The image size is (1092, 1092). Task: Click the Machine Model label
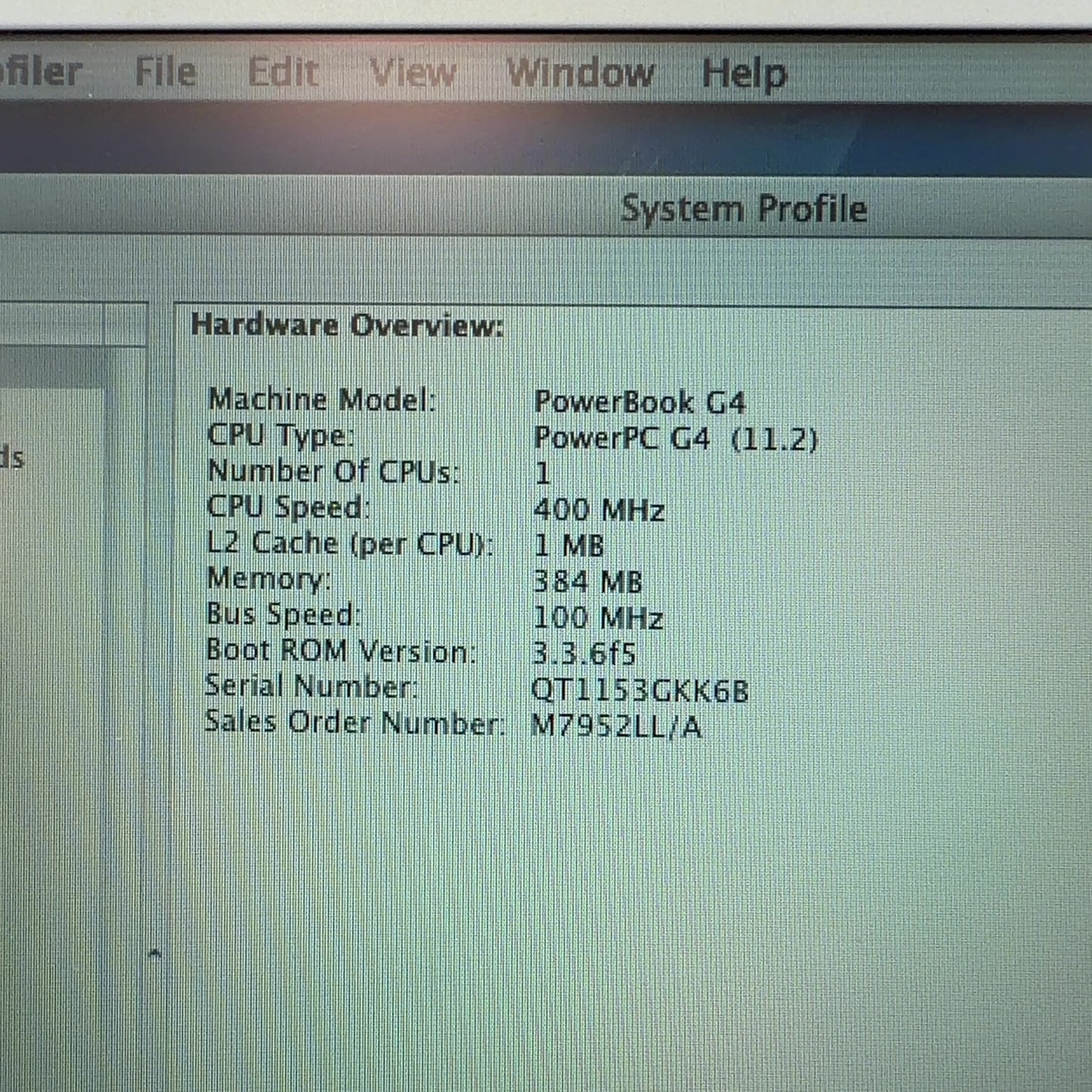pos(322,399)
